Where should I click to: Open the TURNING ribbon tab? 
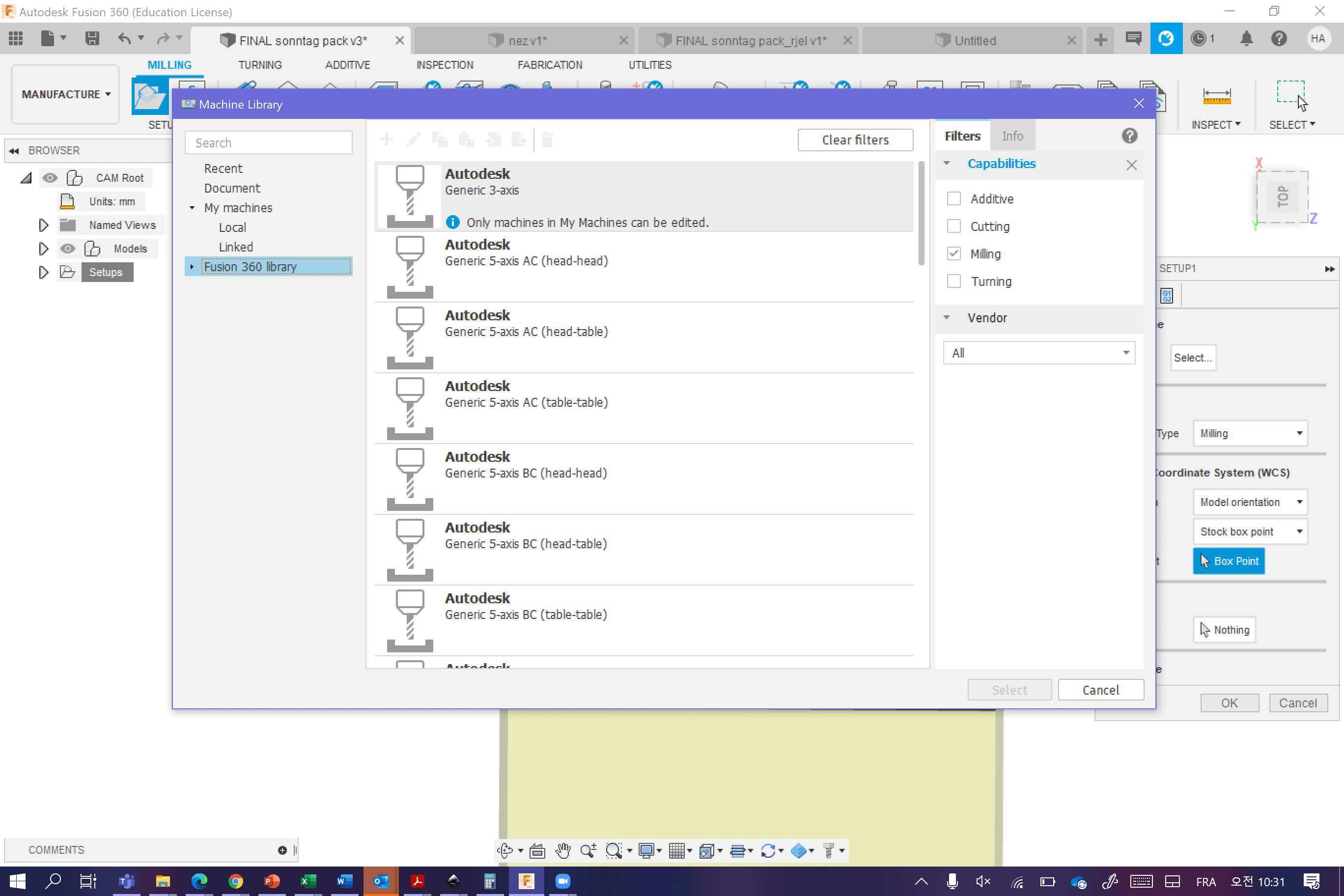coord(259,65)
